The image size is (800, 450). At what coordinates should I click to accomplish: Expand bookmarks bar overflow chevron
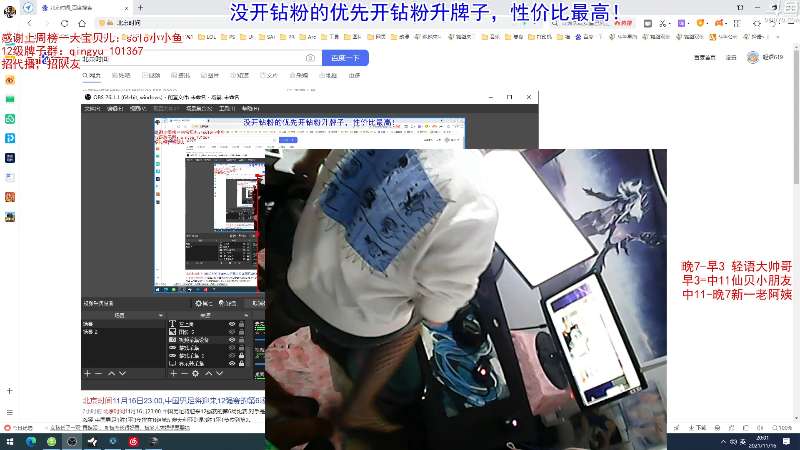tap(778, 37)
